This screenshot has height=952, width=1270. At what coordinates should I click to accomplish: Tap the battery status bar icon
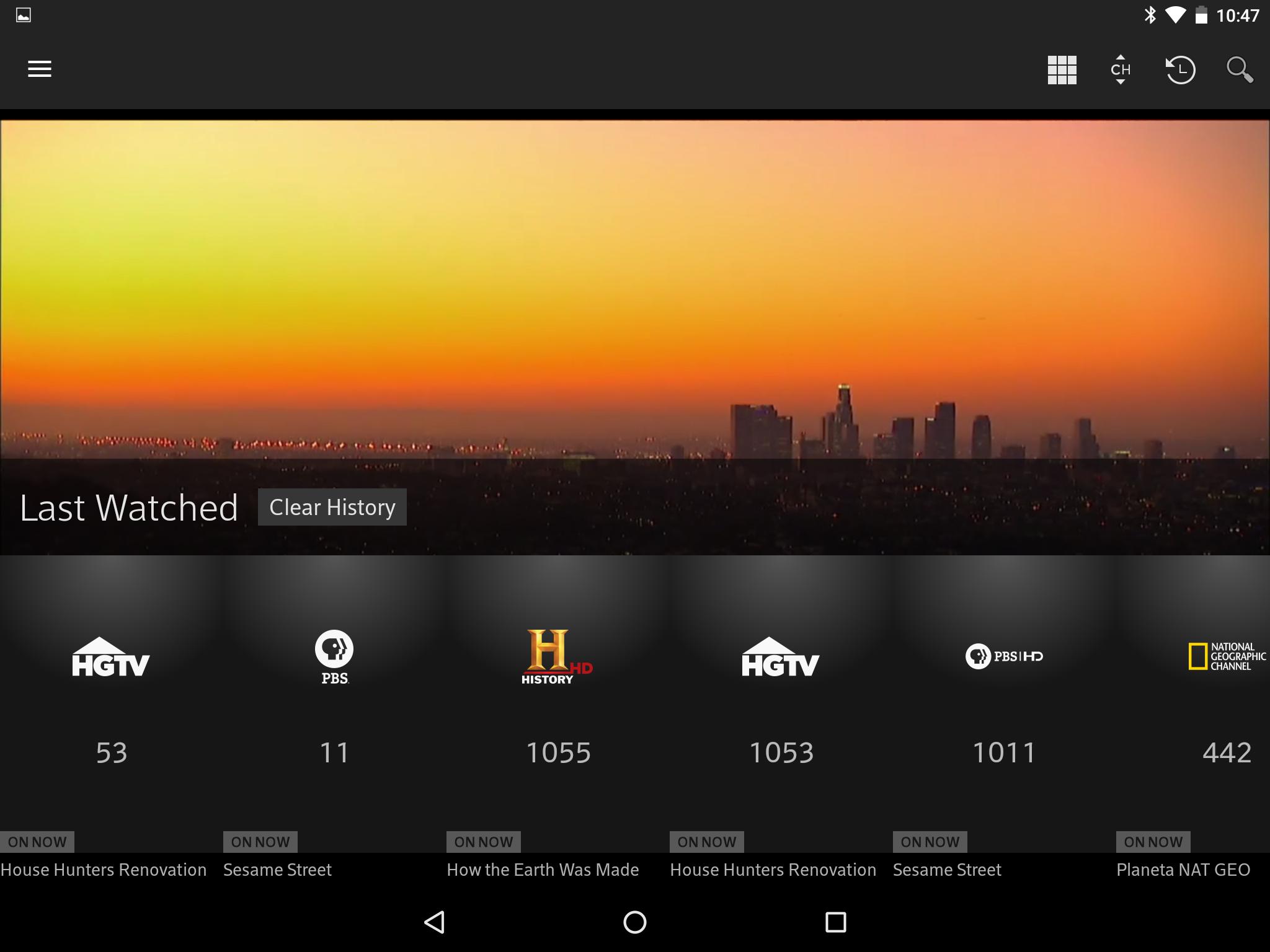[x=1201, y=15]
